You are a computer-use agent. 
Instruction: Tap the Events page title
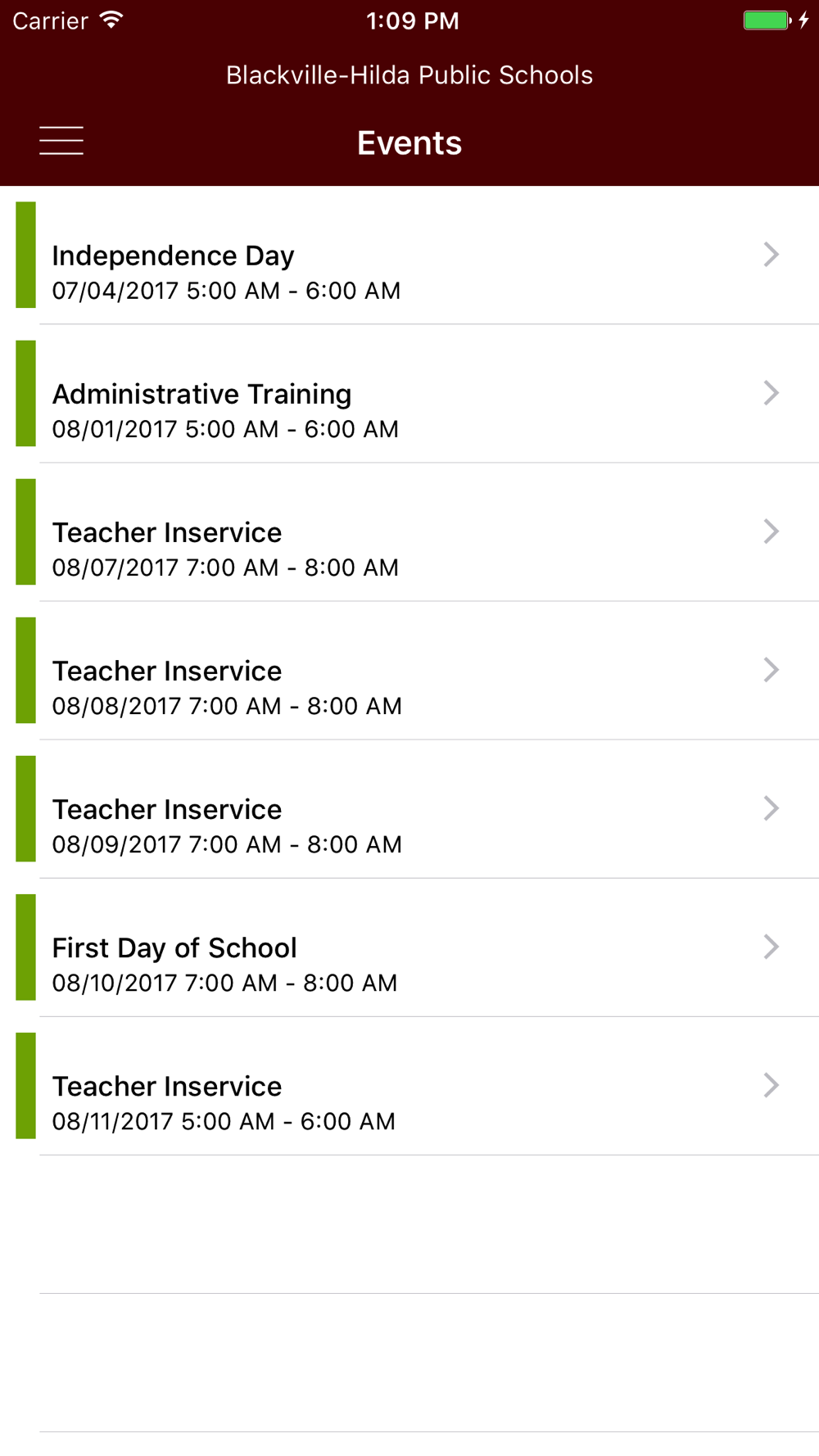click(409, 143)
